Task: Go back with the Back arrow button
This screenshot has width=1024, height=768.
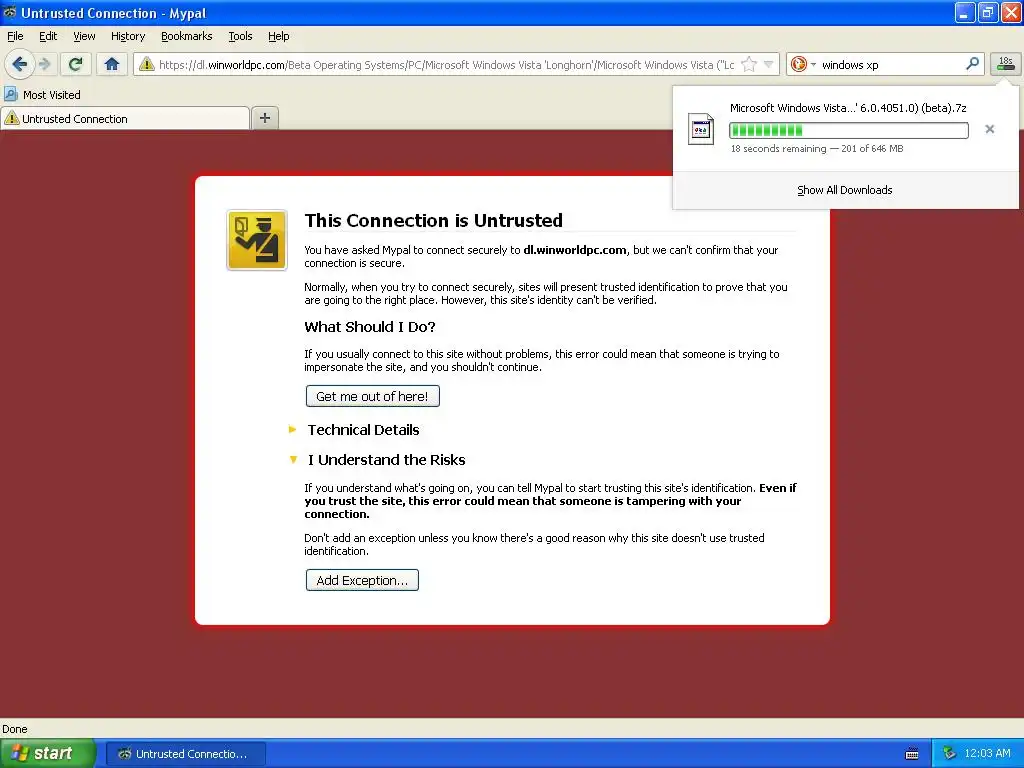Action: [x=20, y=64]
